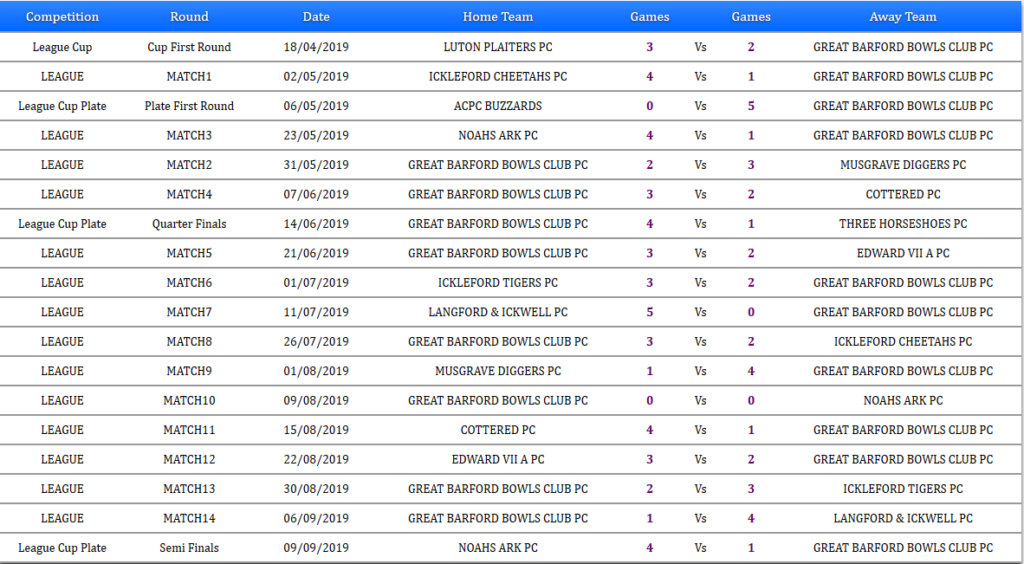The width and height of the screenshot is (1024, 564).
Task: Click LANGFORD & ICKWELL PC home team in MATCH7 row
Action: pos(498,312)
